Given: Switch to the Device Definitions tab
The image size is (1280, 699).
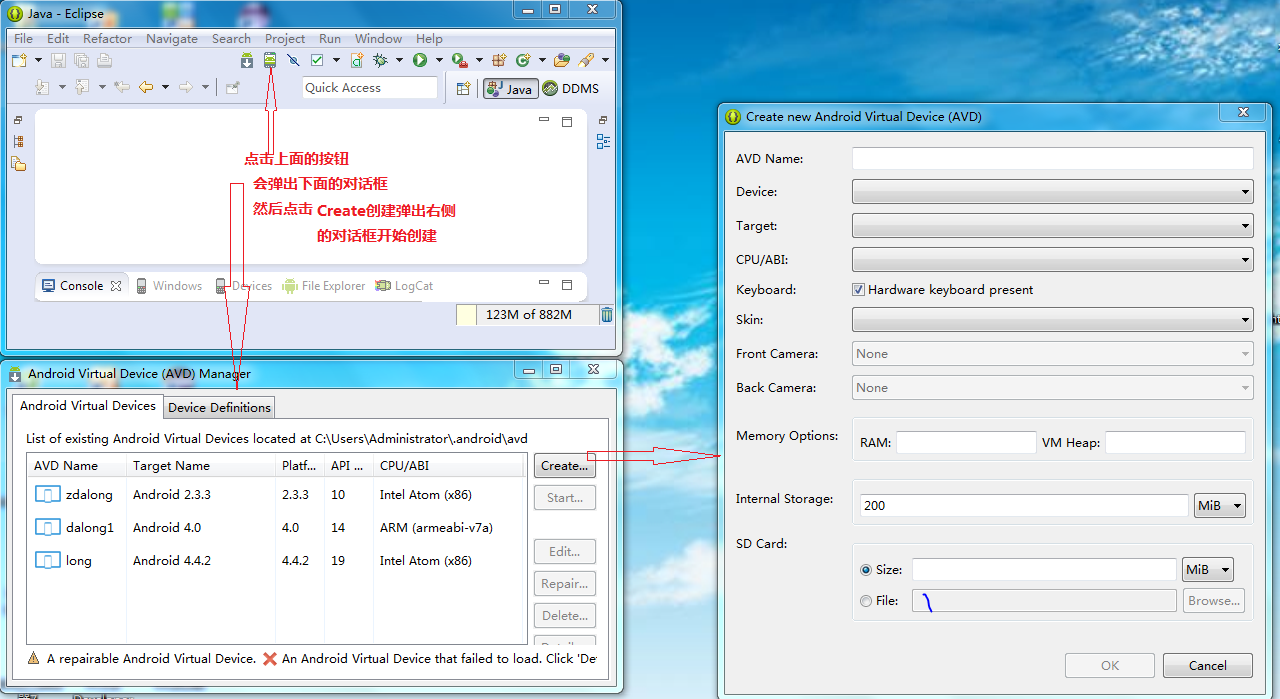Looking at the screenshot, I should coord(219,407).
